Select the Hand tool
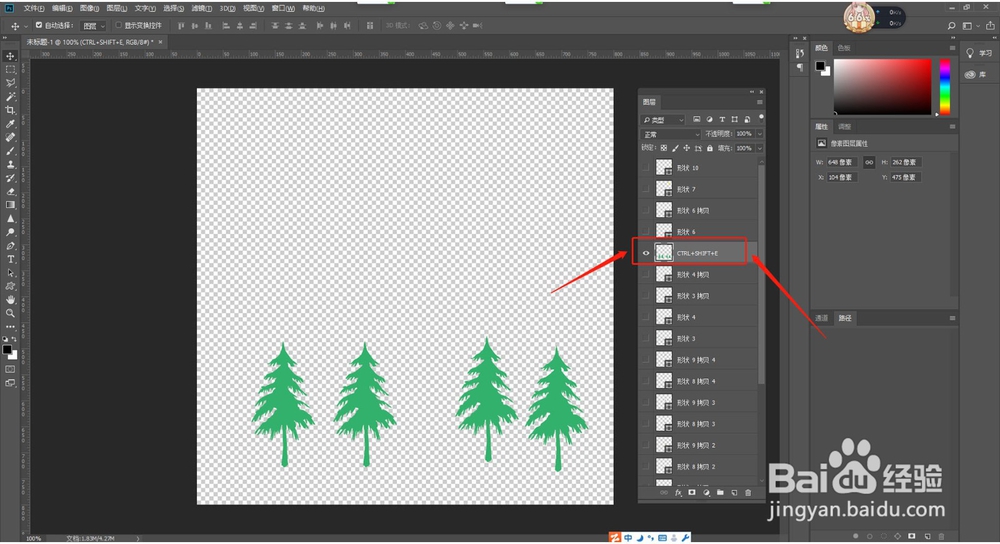 tap(11, 300)
